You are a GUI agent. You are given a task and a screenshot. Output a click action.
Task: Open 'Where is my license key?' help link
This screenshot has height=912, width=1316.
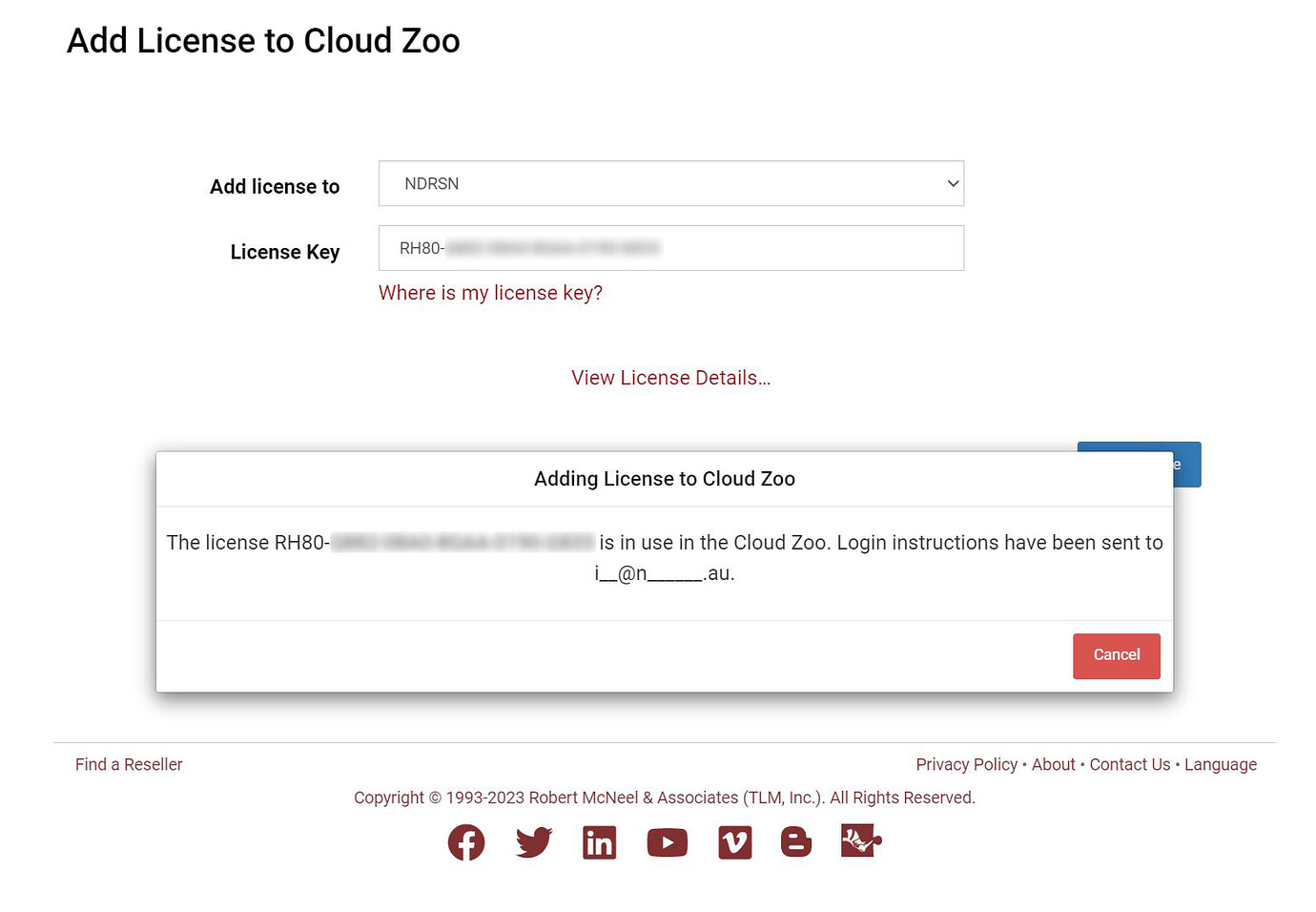(490, 293)
